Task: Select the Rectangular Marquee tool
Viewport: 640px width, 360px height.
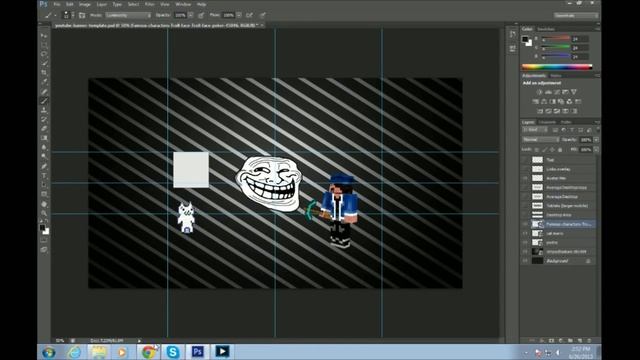Action: pyautogui.click(x=44, y=44)
